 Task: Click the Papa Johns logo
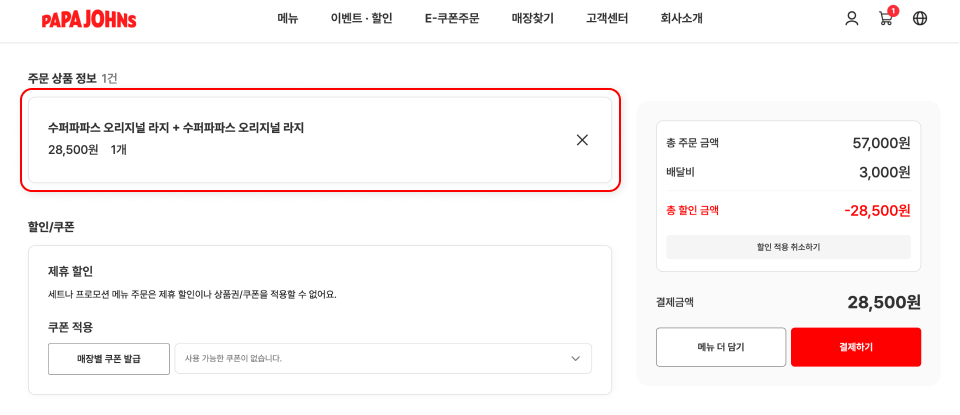[x=88, y=19]
